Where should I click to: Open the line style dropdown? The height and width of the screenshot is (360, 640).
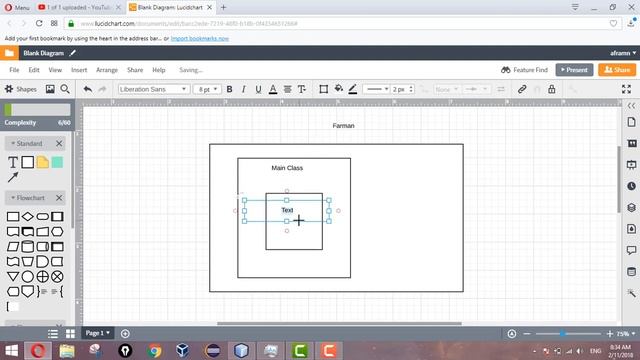pyautogui.click(x=376, y=89)
